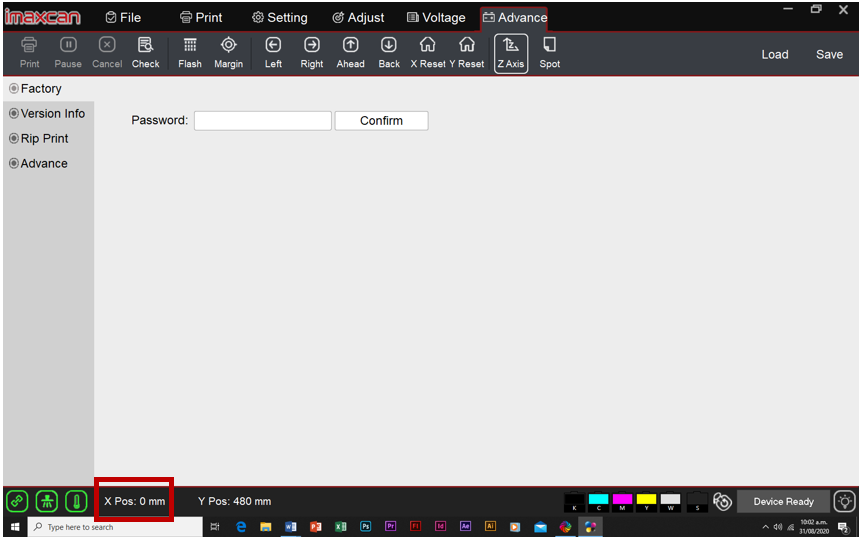This screenshot has height=544, width=863.
Task: Open the File menu
Action: pyautogui.click(x=123, y=18)
